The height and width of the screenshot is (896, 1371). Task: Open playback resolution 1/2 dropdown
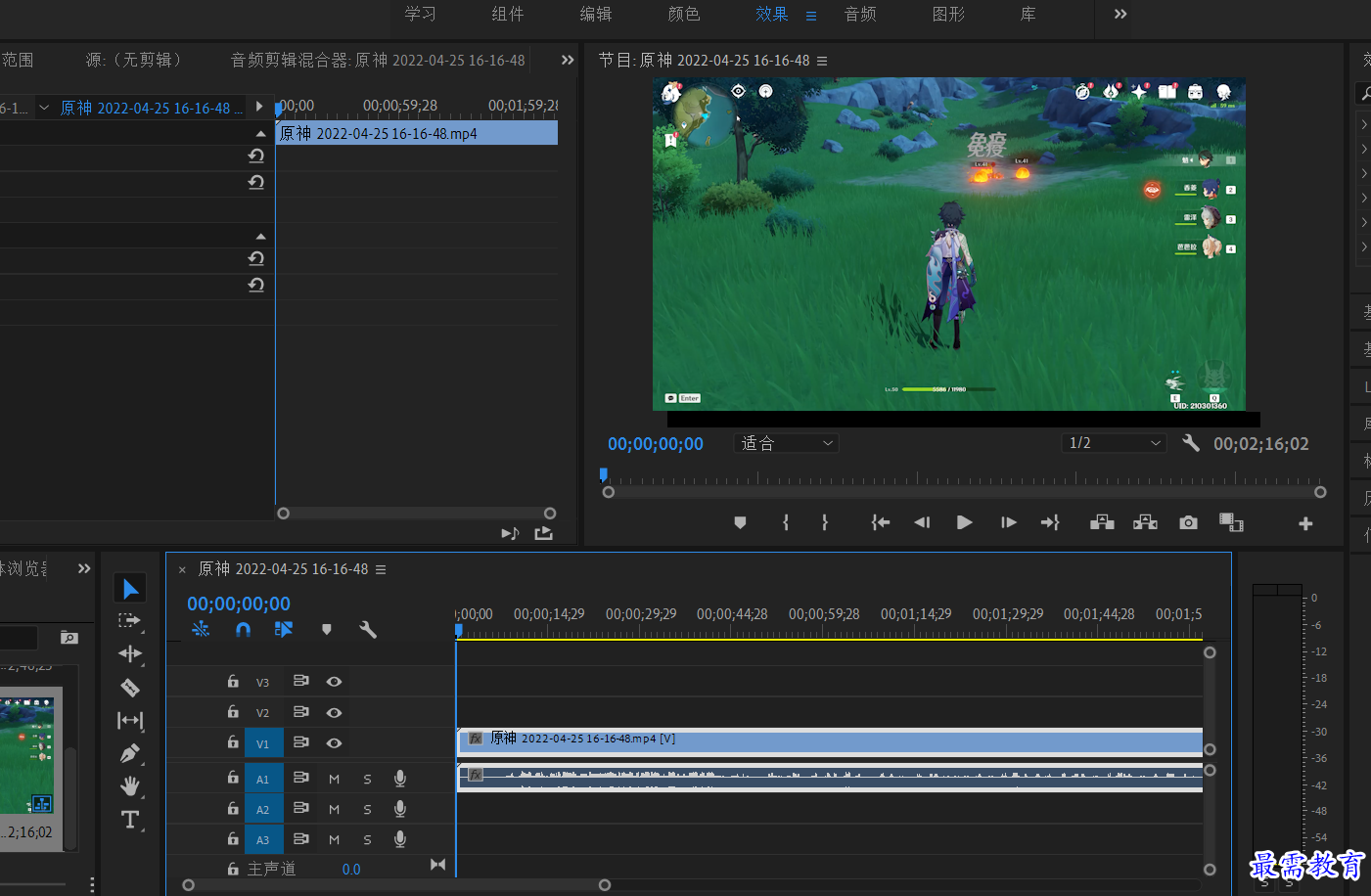pyautogui.click(x=1115, y=443)
